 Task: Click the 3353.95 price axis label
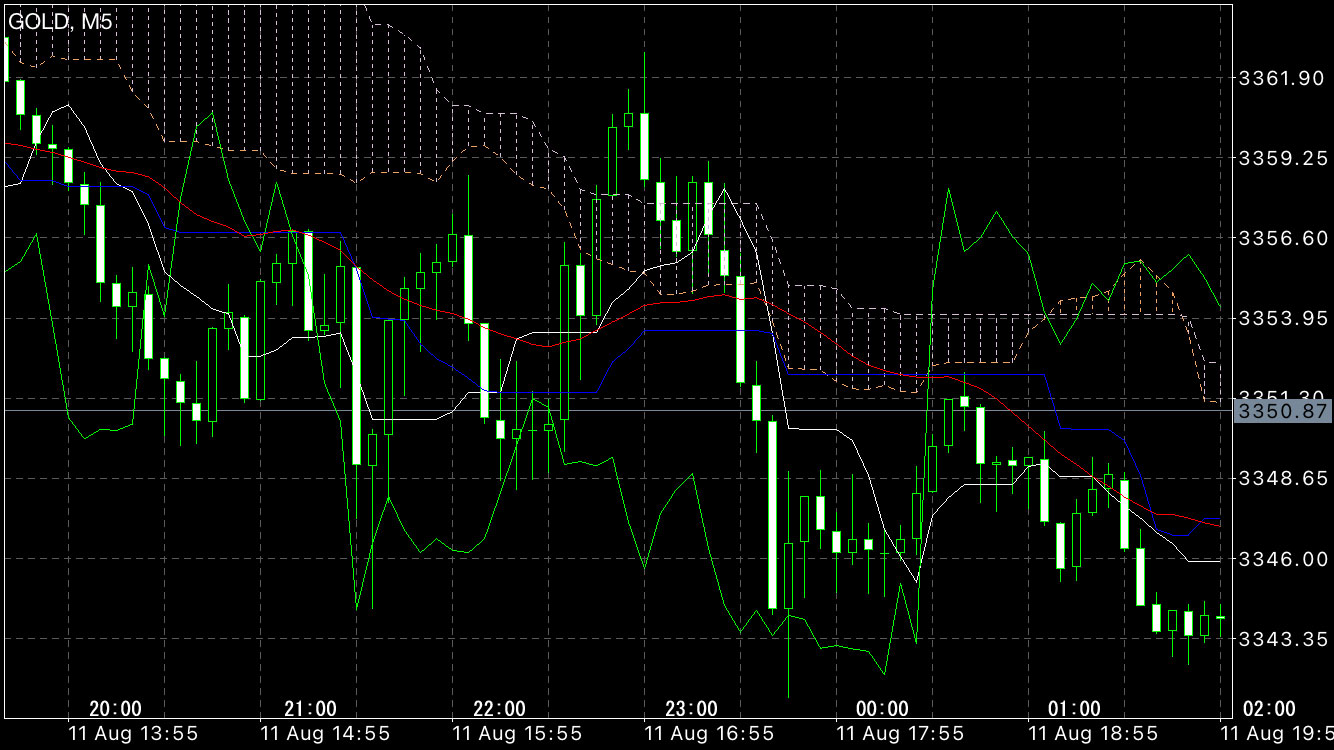point(1281,318)
